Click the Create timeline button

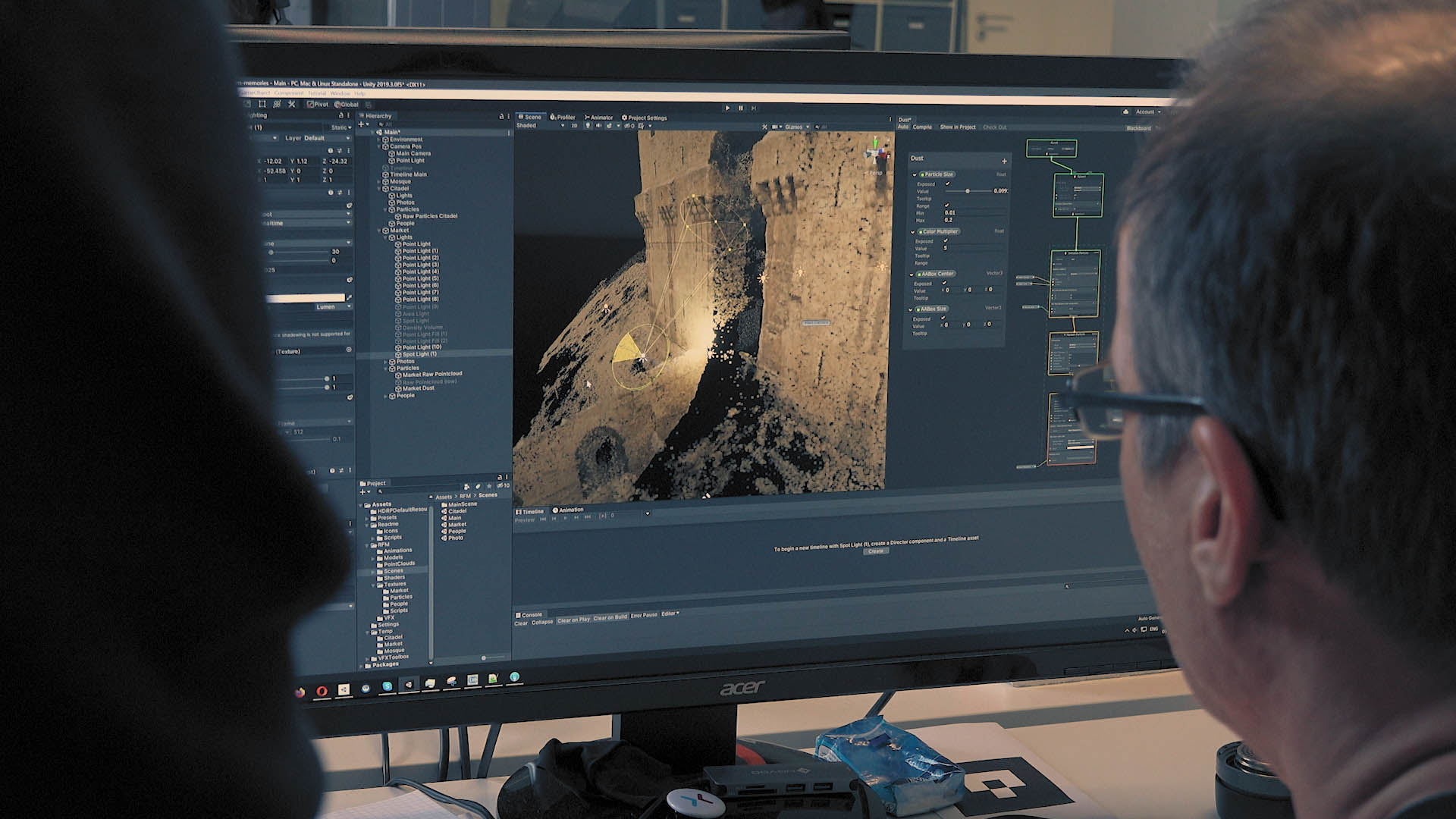[x=876, y=551]
